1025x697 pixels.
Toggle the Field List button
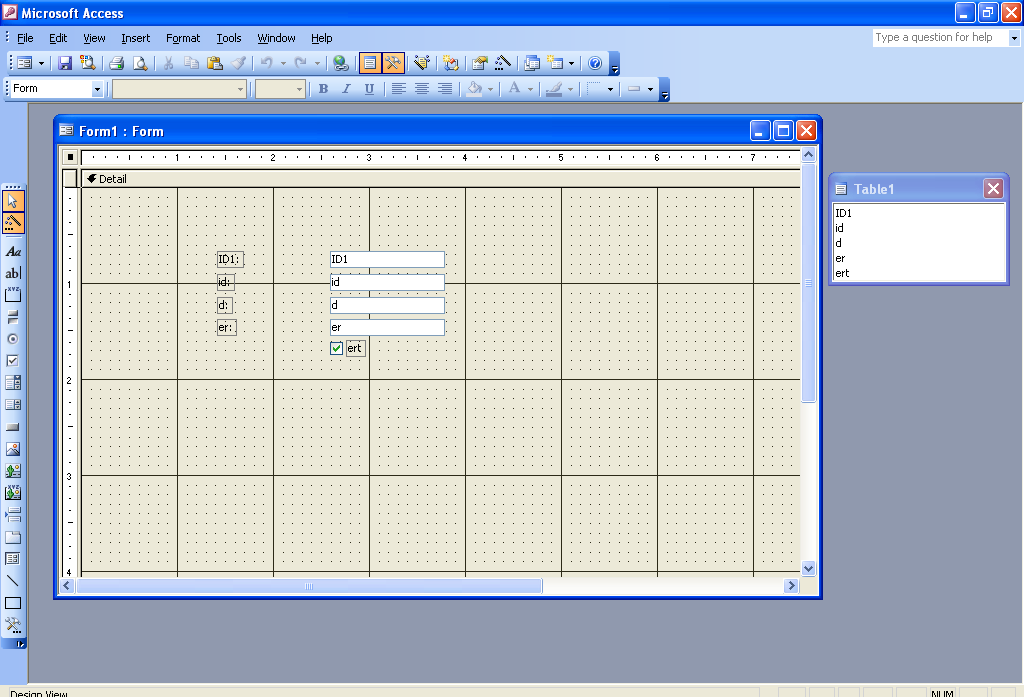pos(370,63)
